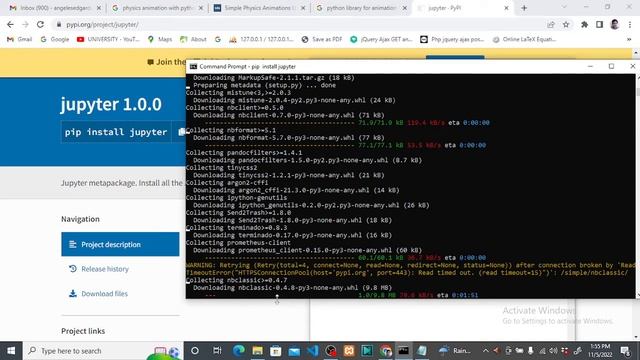This screenshot has width=640, height=360.
Task: Reload the PyPI page
Action: pyautogui.click(x=40, y=24)
